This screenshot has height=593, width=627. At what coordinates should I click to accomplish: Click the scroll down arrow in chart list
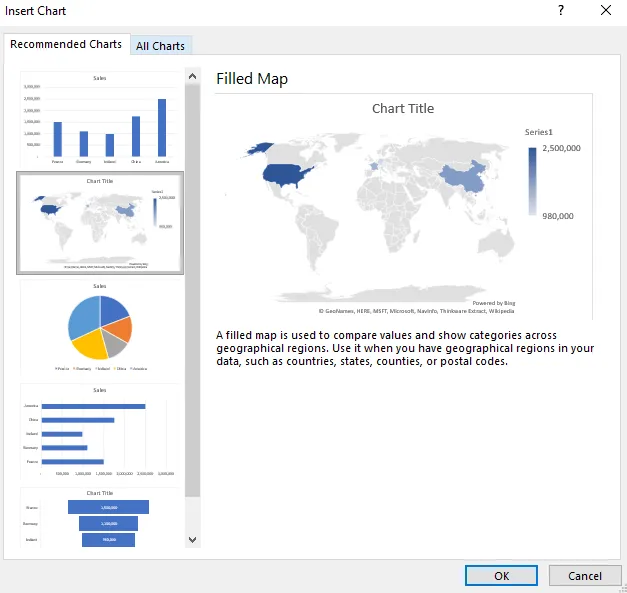[192, 540]
